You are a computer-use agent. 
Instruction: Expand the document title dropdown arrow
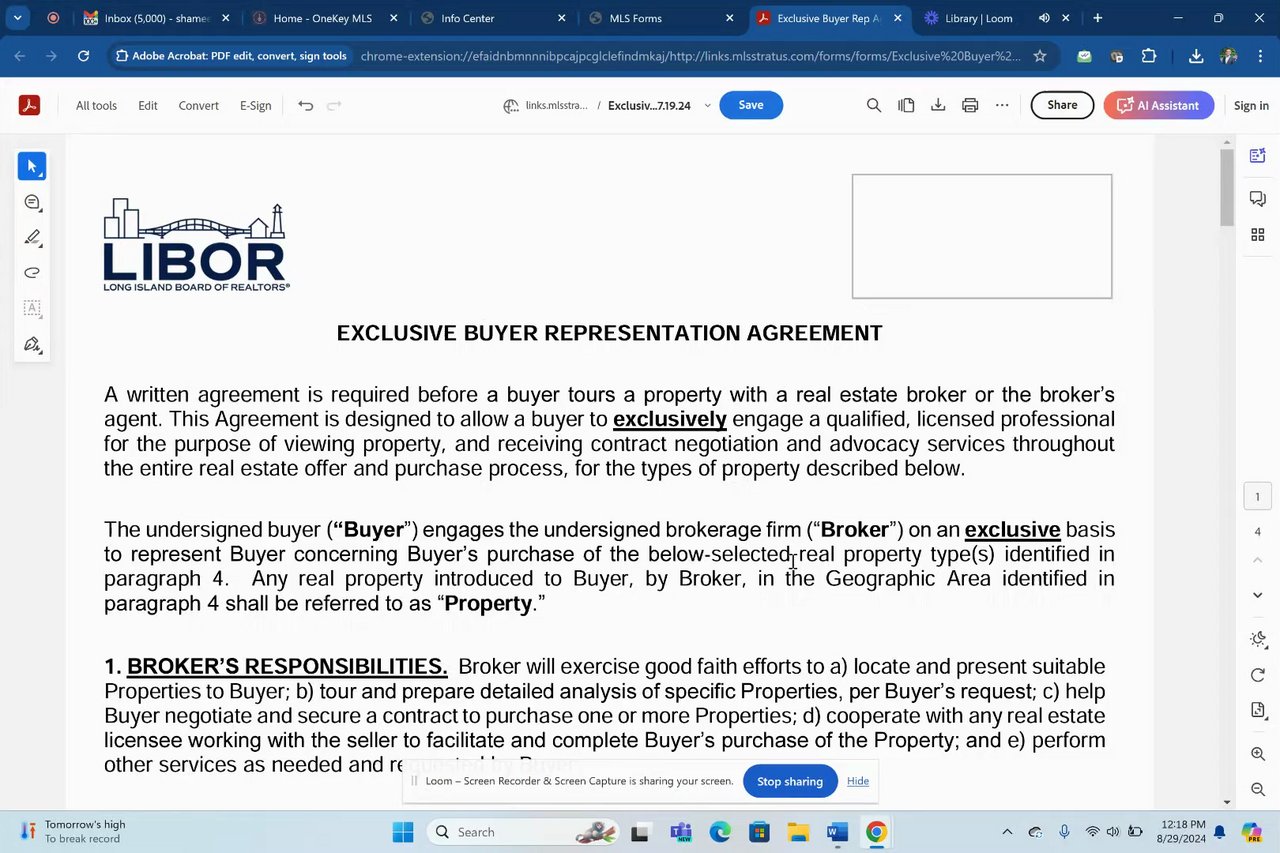pos(708,105)
